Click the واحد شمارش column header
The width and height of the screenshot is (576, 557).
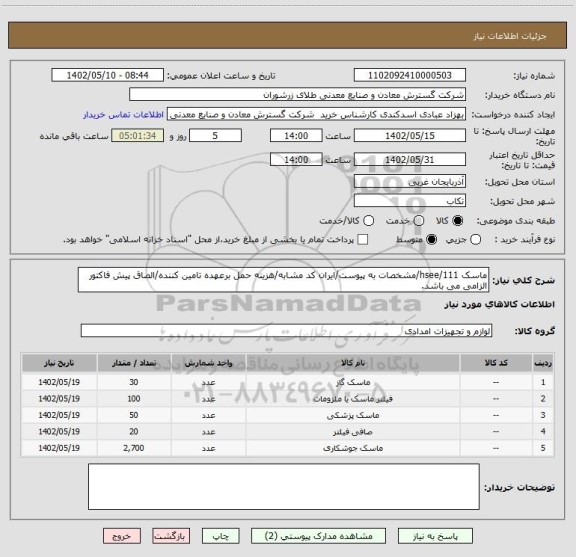pyautogui.click(x=208, y=363)
